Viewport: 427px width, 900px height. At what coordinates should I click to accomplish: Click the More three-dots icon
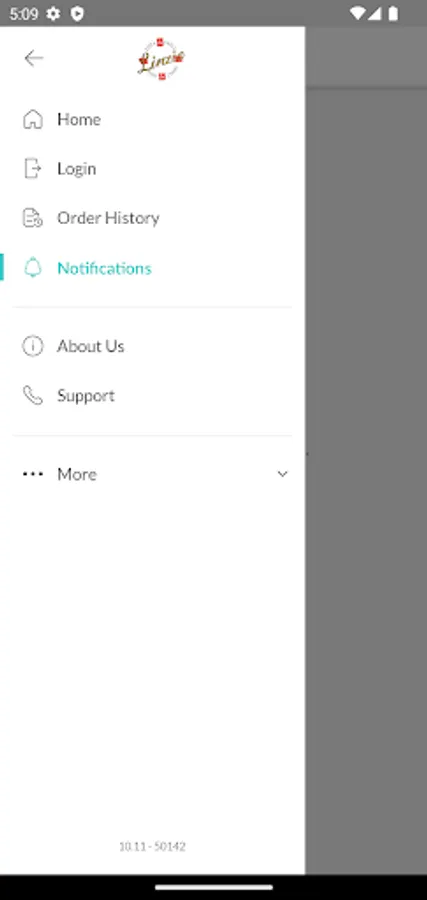(33, 474)
